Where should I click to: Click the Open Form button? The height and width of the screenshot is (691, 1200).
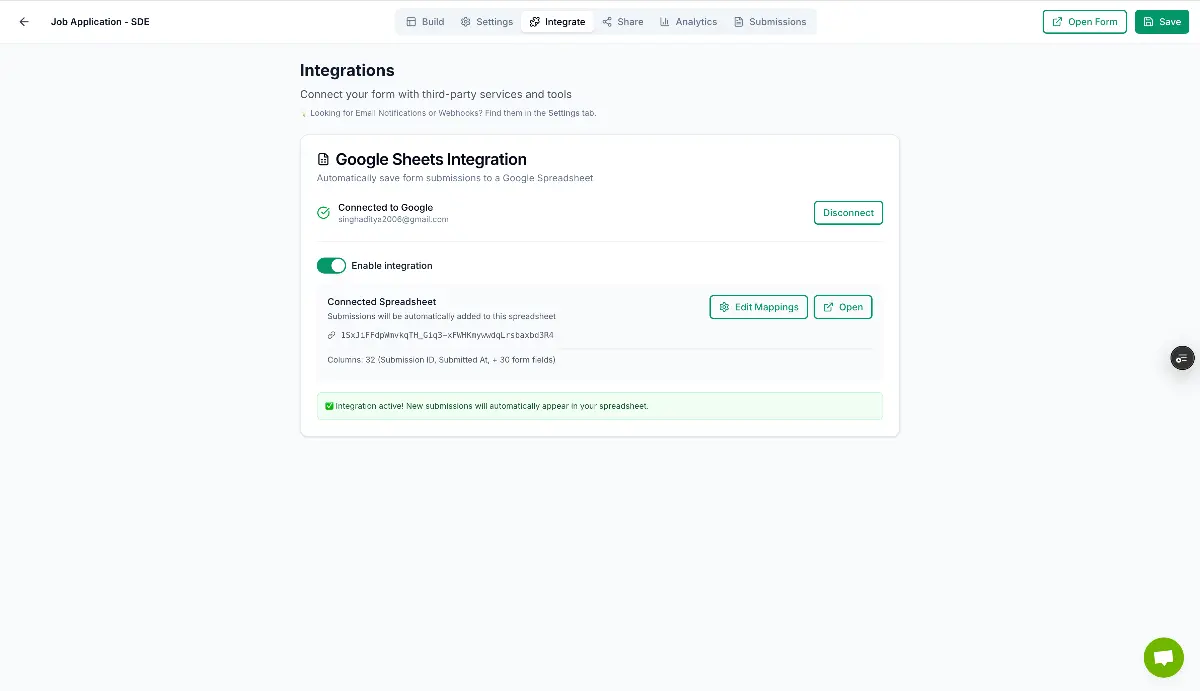[x=1084, y=21]
